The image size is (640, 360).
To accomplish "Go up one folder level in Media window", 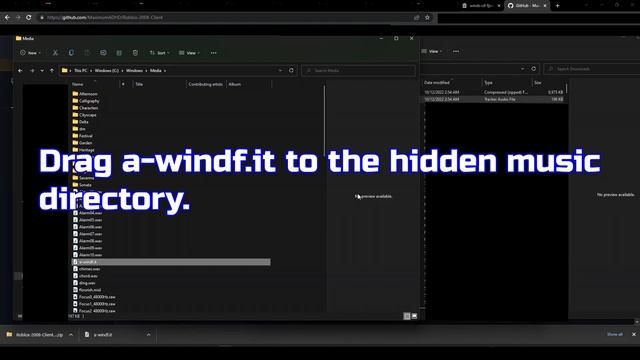I will pos(51,71).
